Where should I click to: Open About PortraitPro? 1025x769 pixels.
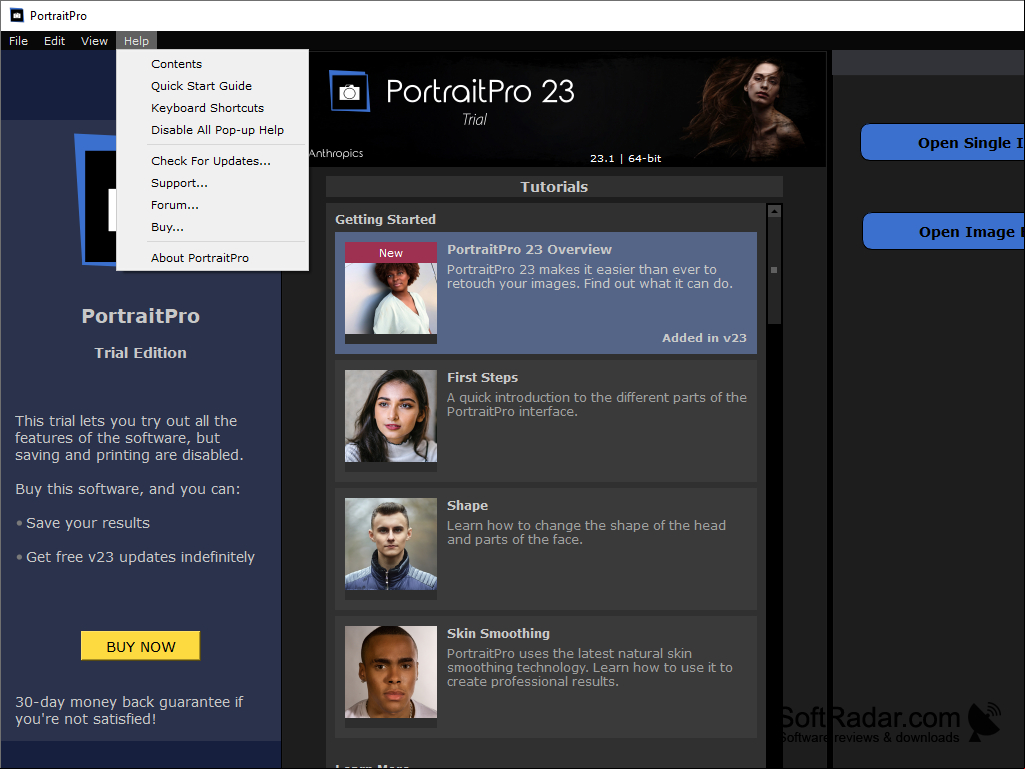click(x=212, y=258)
